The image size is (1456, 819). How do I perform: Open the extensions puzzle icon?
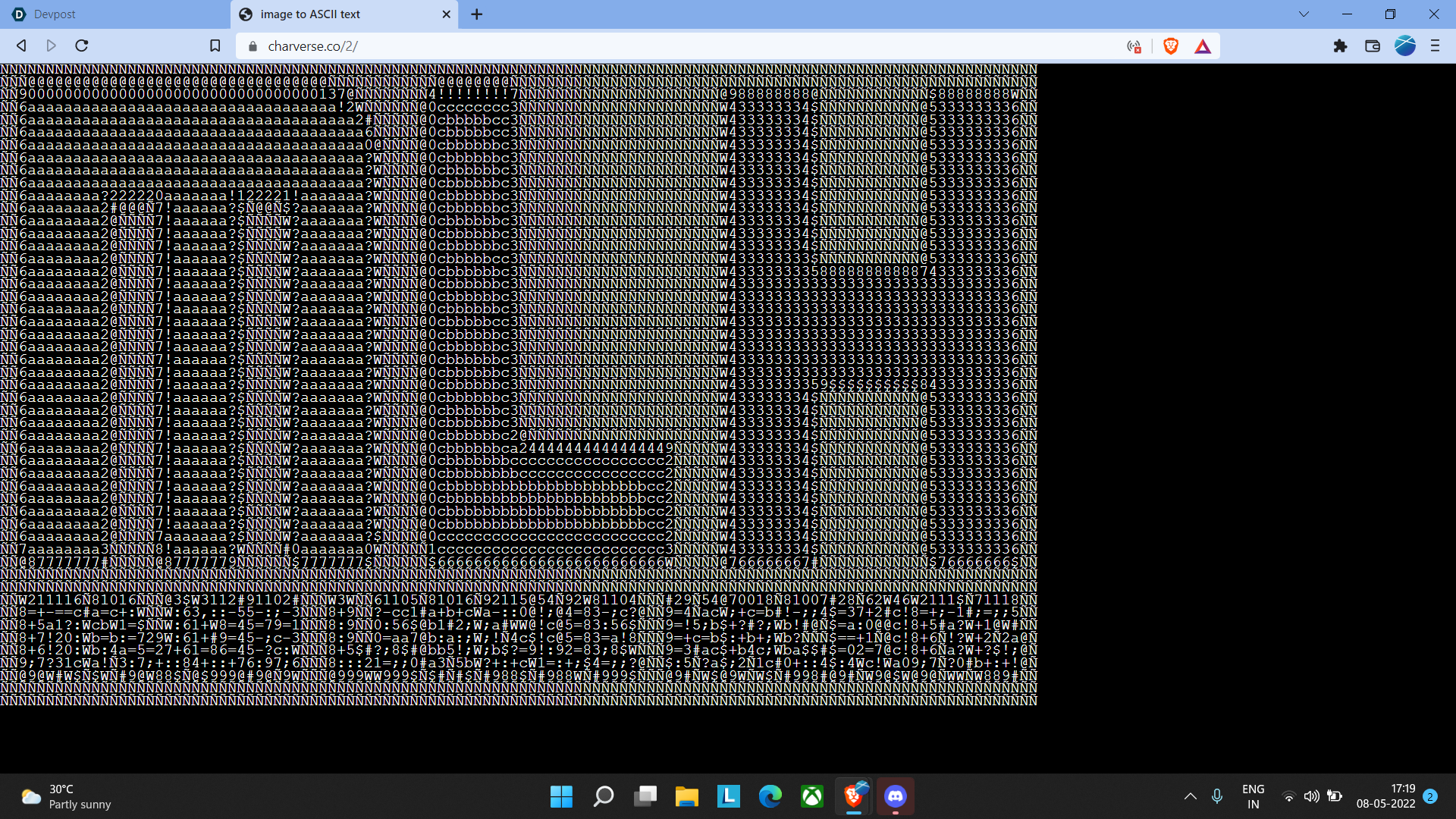click(1340, 46)
